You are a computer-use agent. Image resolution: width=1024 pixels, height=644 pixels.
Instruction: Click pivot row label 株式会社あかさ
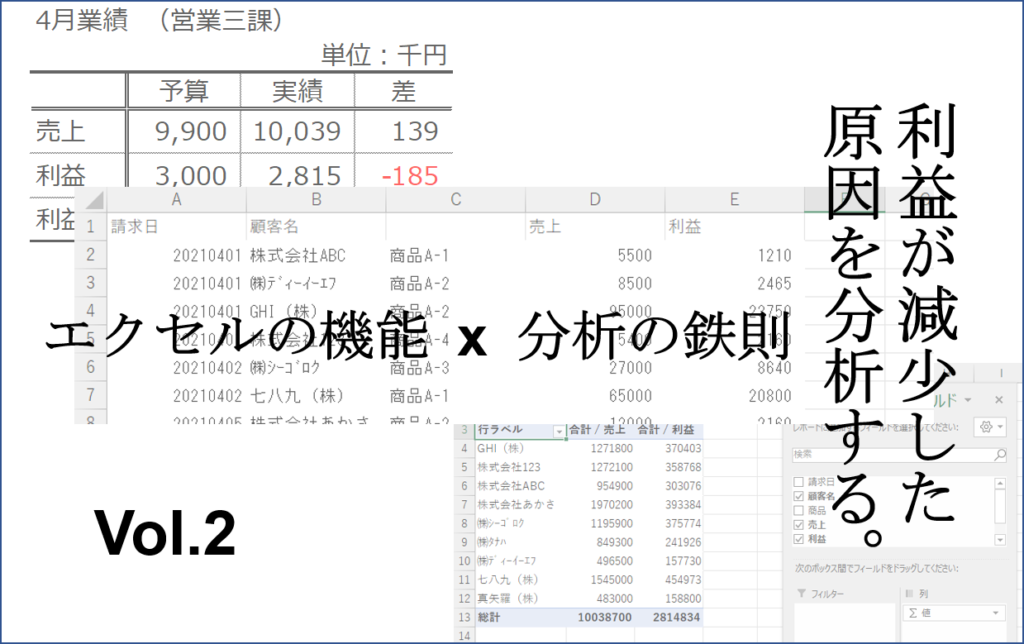pyautogui.click(x=516, y=504)
